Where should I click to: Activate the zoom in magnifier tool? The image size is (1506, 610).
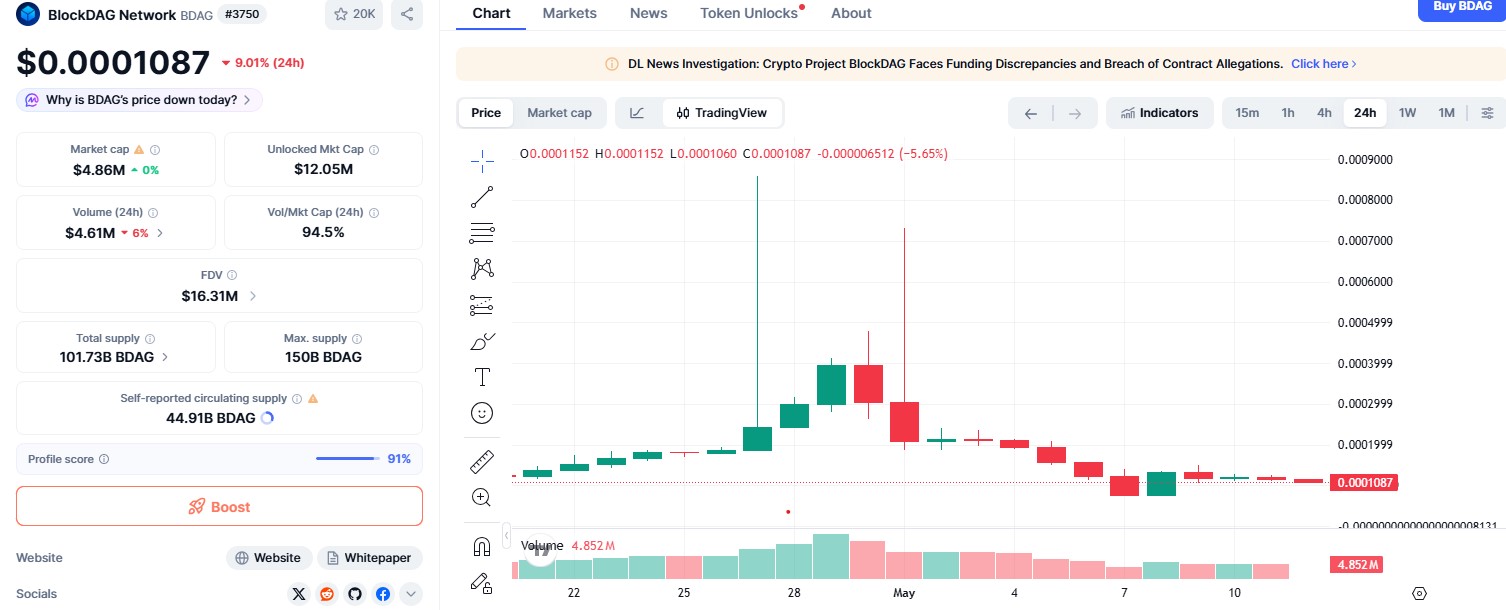482,497
